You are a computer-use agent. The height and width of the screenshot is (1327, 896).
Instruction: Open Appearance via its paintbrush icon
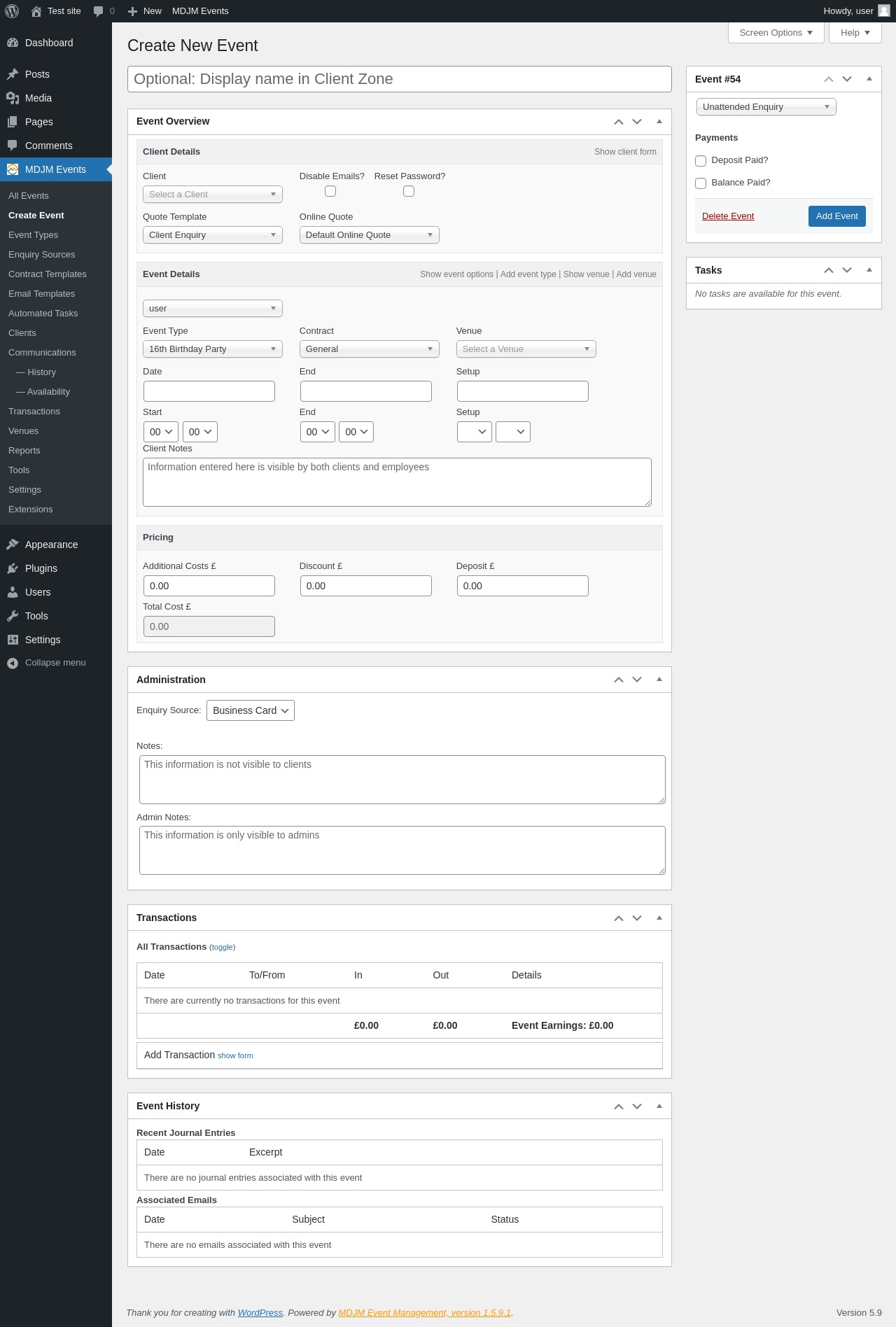[x=13, y=545]
